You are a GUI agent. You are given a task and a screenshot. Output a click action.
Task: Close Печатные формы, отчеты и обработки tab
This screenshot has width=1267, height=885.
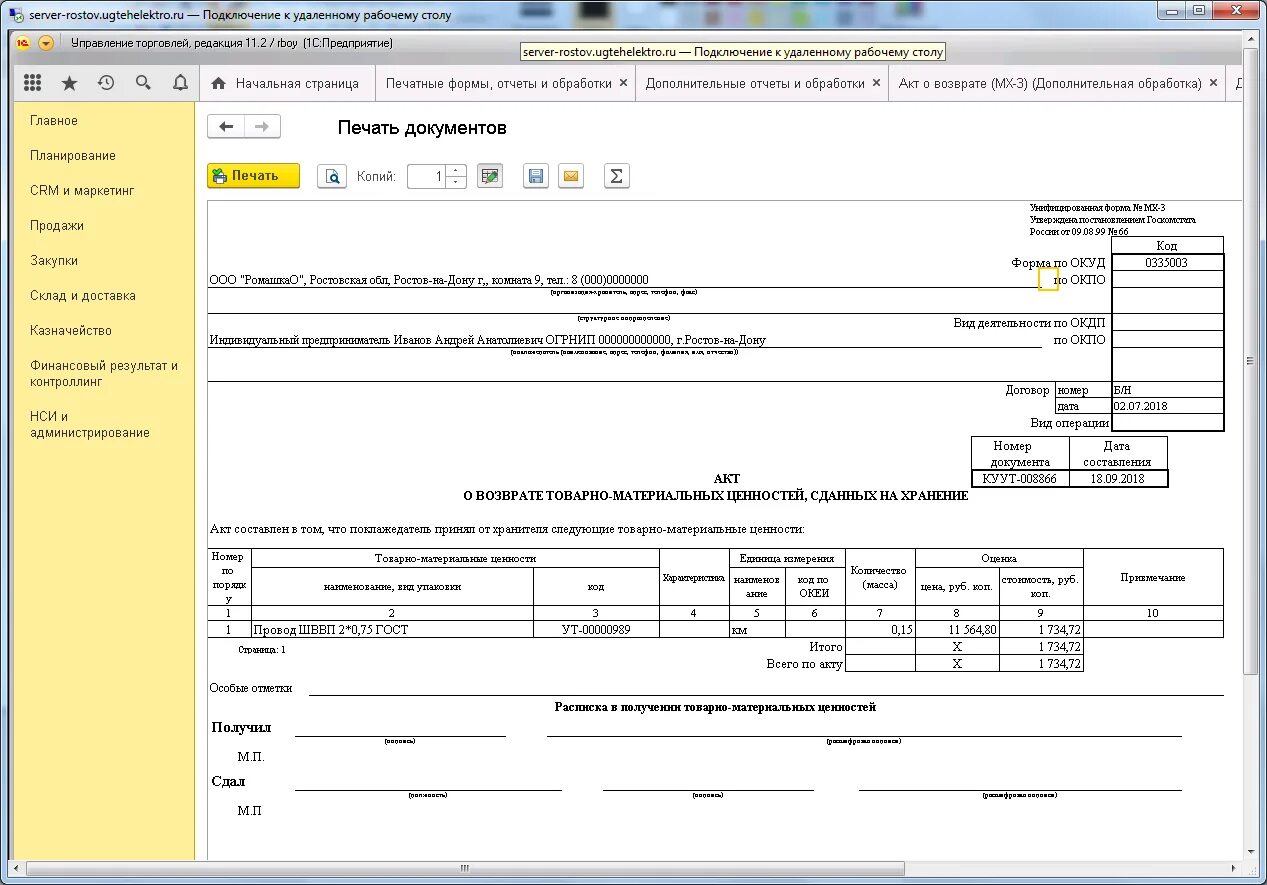(624, 84)
